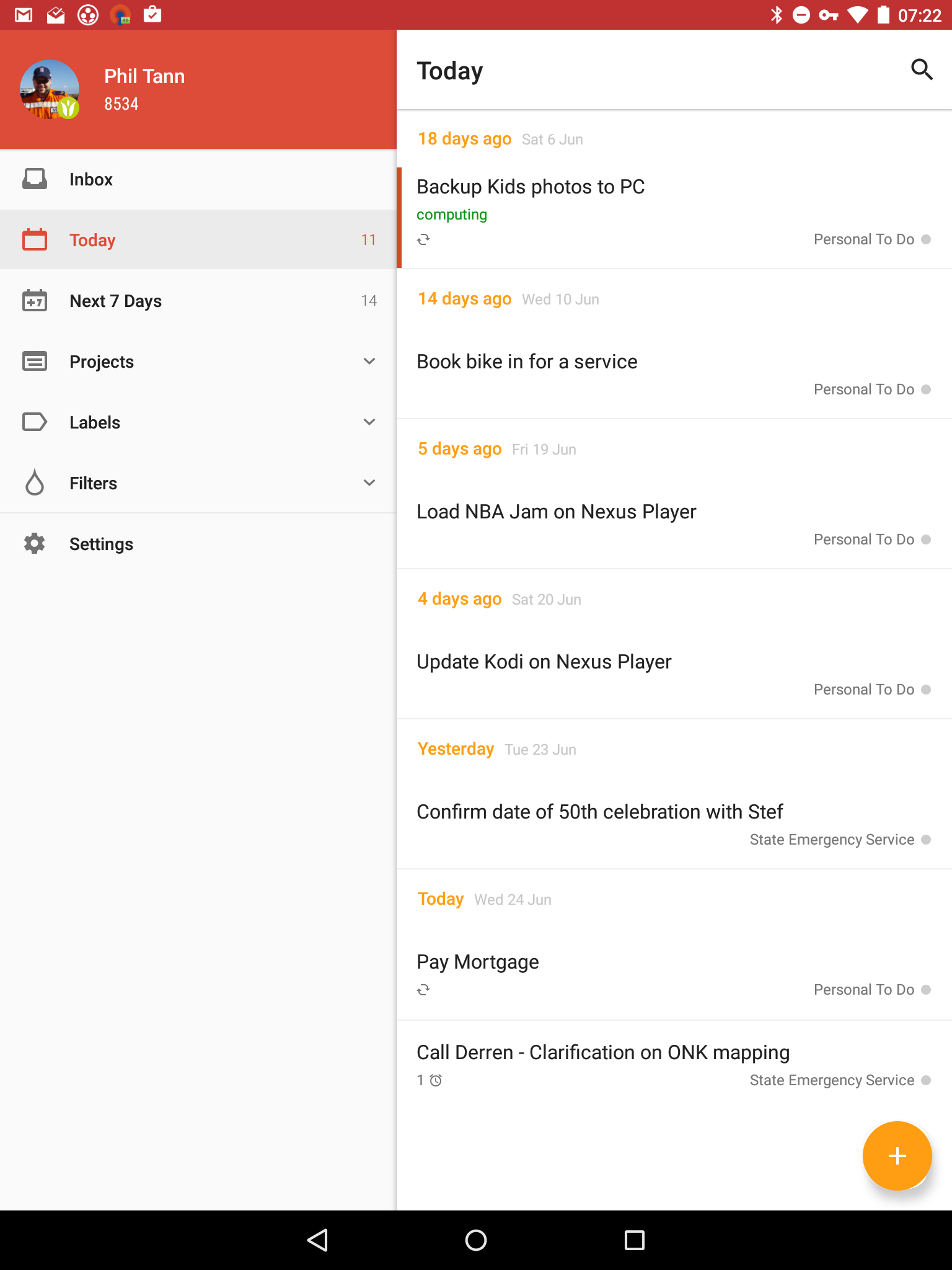Click grey project dot beside Load NBA Jam task

coord(926,540)
